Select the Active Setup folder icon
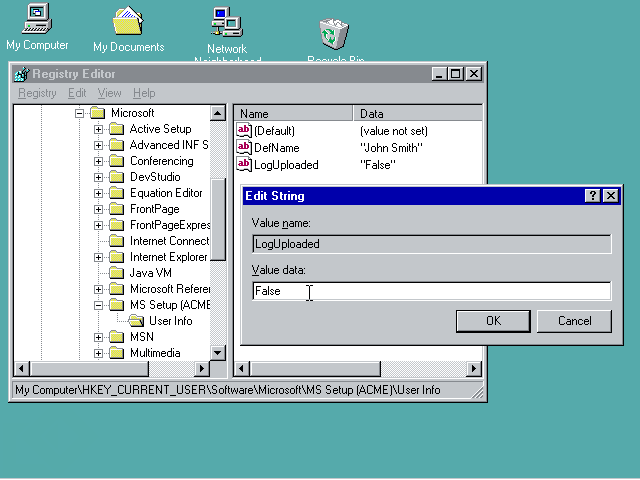 coord(117,129)
